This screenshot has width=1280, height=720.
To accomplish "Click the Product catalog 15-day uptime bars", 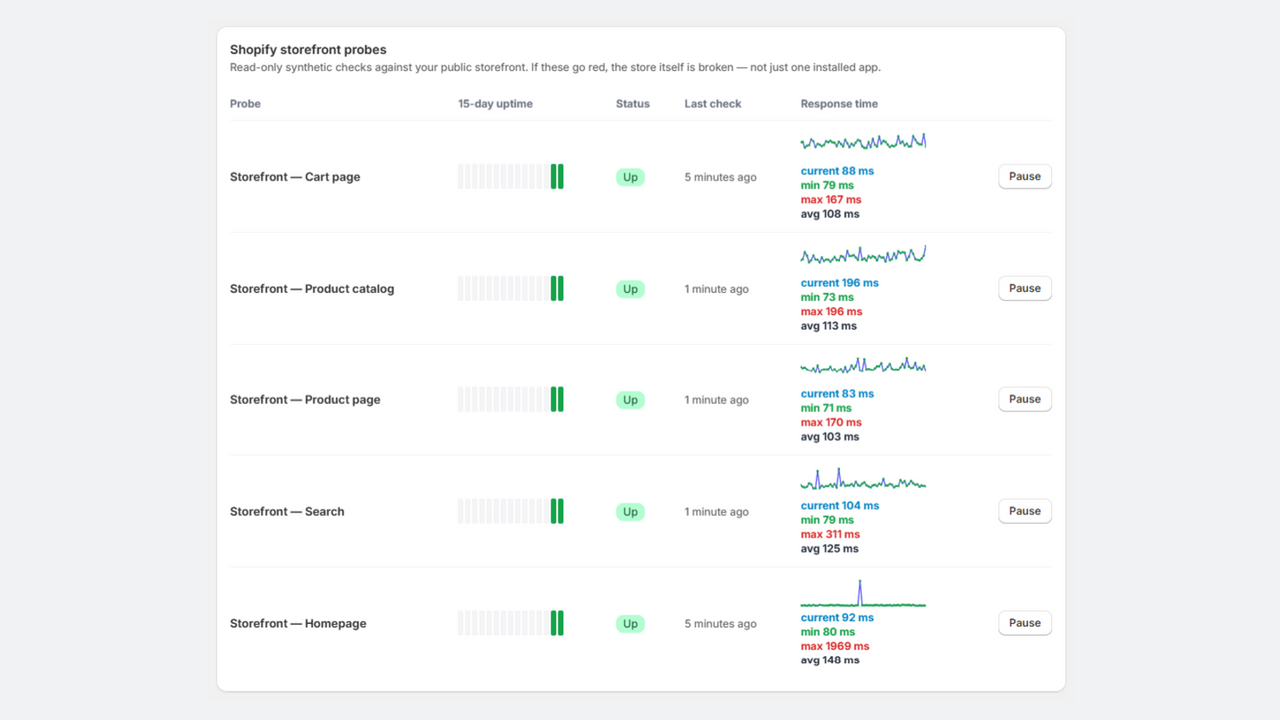I will (x=511, y=289).
